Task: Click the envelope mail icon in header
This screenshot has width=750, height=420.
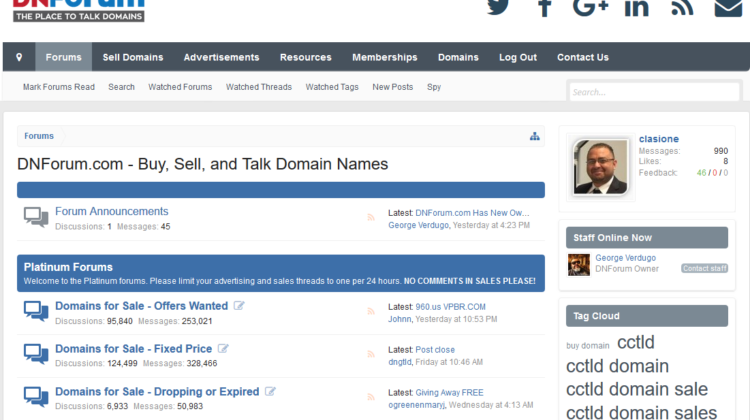Action: click(x=729, y=7)
